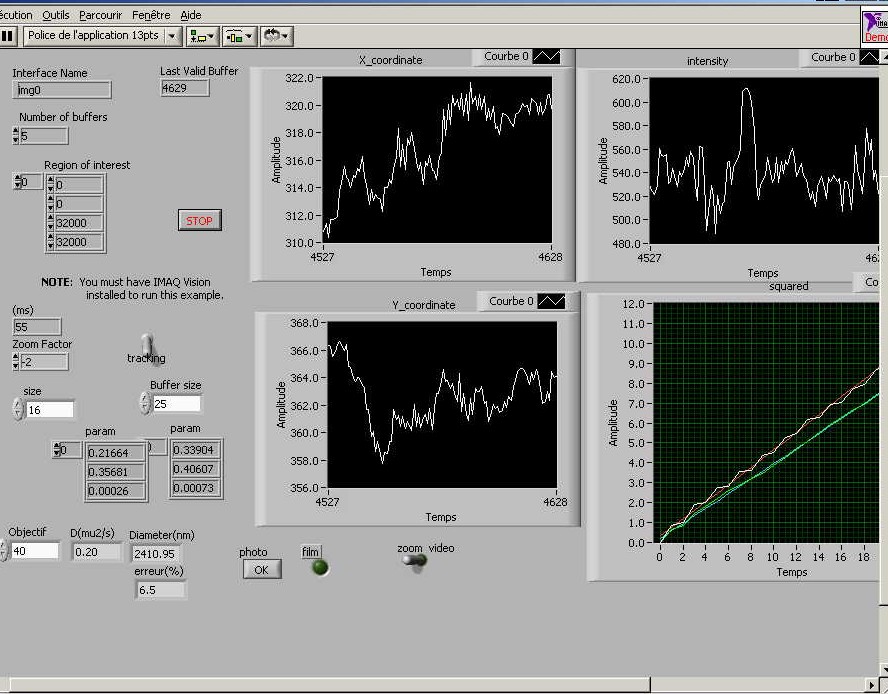Open the Align Objects toolbar menu
This screenshot has width=888, height=694.
[x=202, y=36]
